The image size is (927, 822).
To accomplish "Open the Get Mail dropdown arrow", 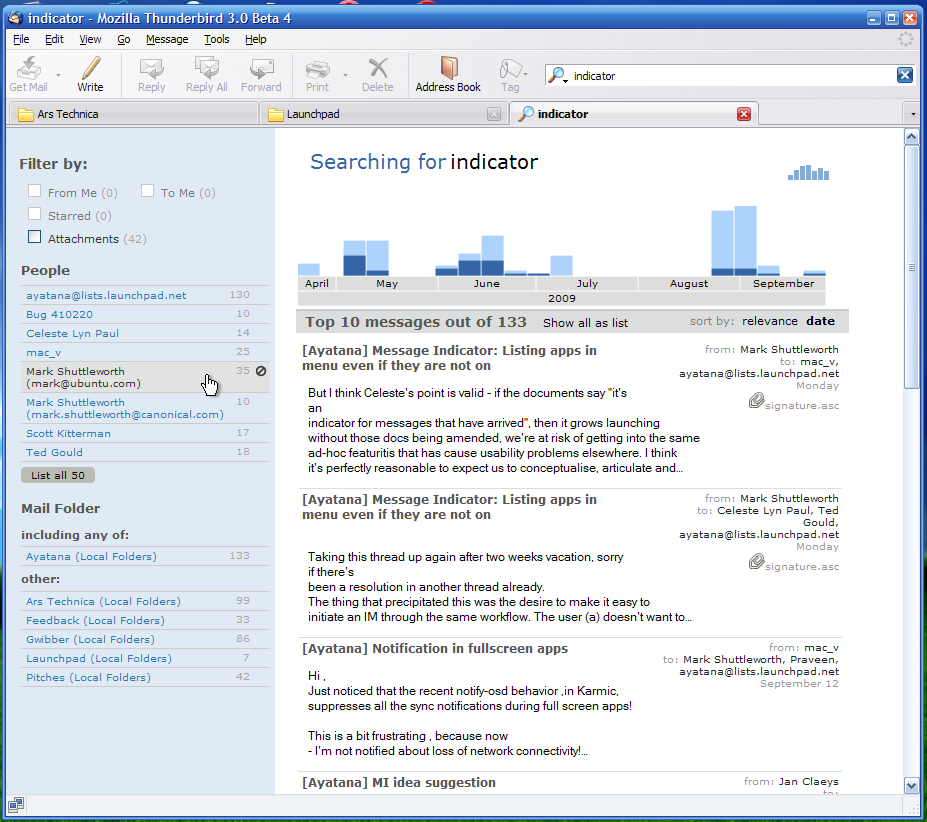I will [x=59, y=75].
